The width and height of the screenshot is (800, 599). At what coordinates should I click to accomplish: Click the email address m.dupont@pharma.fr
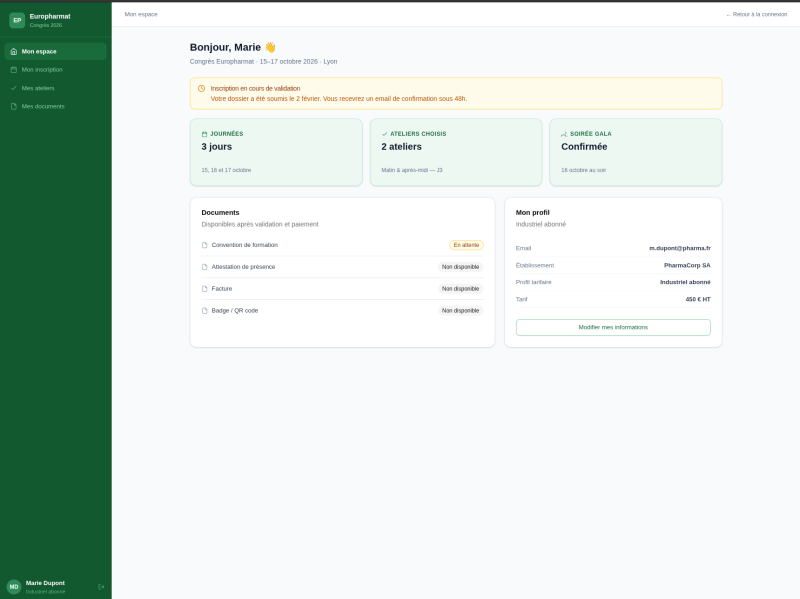pyautogui.click(x=679, y=248)
